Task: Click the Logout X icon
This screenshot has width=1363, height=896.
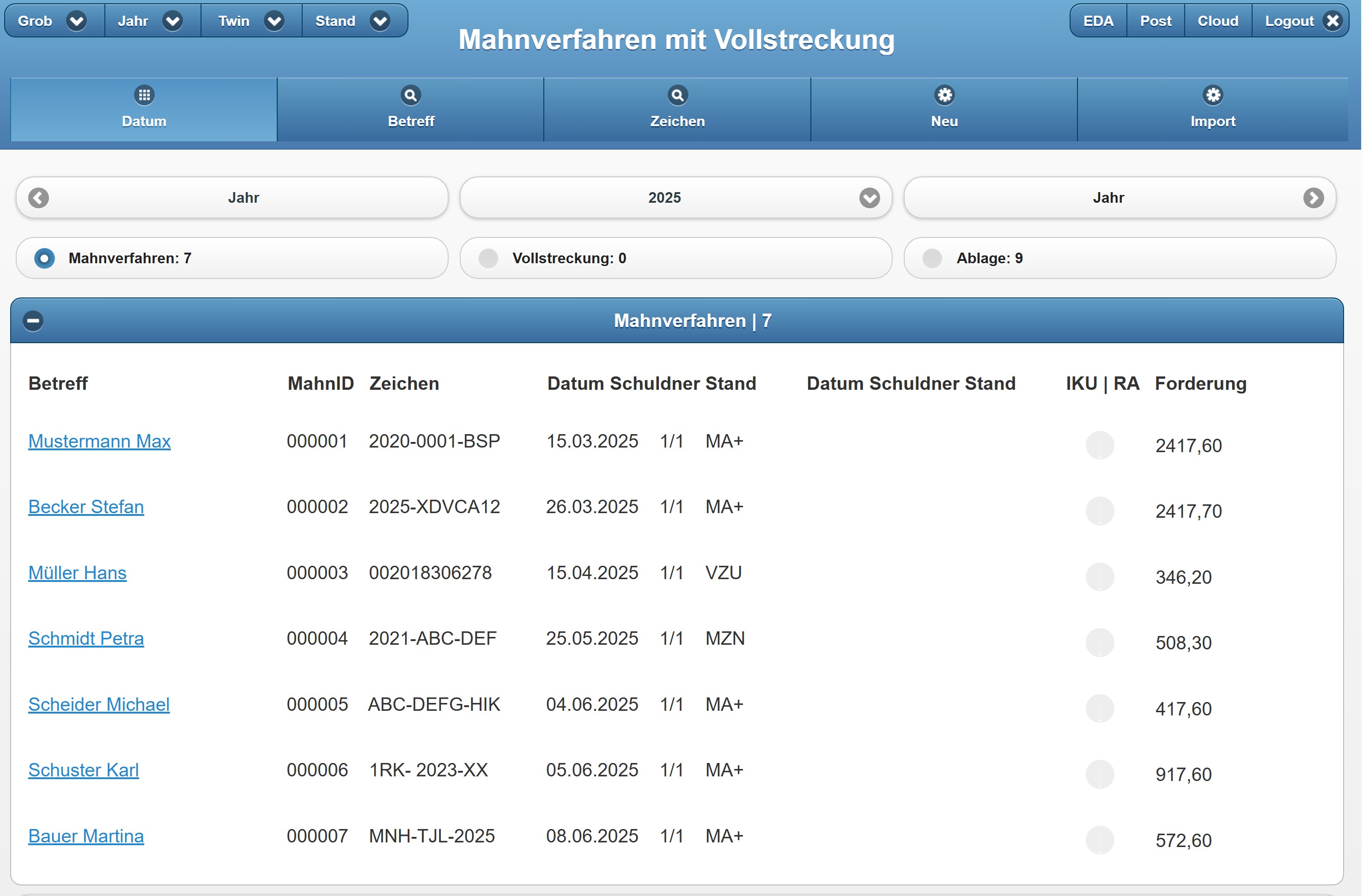Action: [x=1333, y=21]
